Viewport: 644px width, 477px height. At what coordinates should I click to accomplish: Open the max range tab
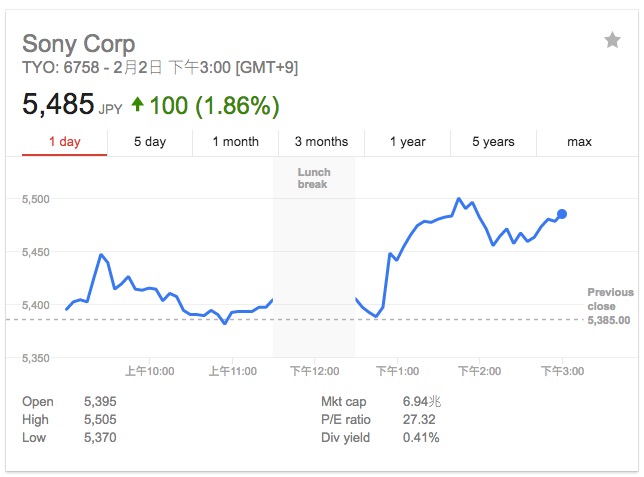pyautogui.click(x=579, y=142)
